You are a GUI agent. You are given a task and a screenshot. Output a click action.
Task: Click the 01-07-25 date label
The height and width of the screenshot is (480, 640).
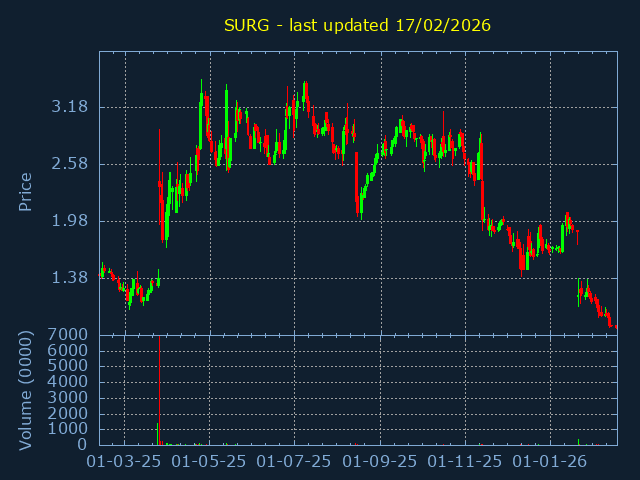click(295, 462)
